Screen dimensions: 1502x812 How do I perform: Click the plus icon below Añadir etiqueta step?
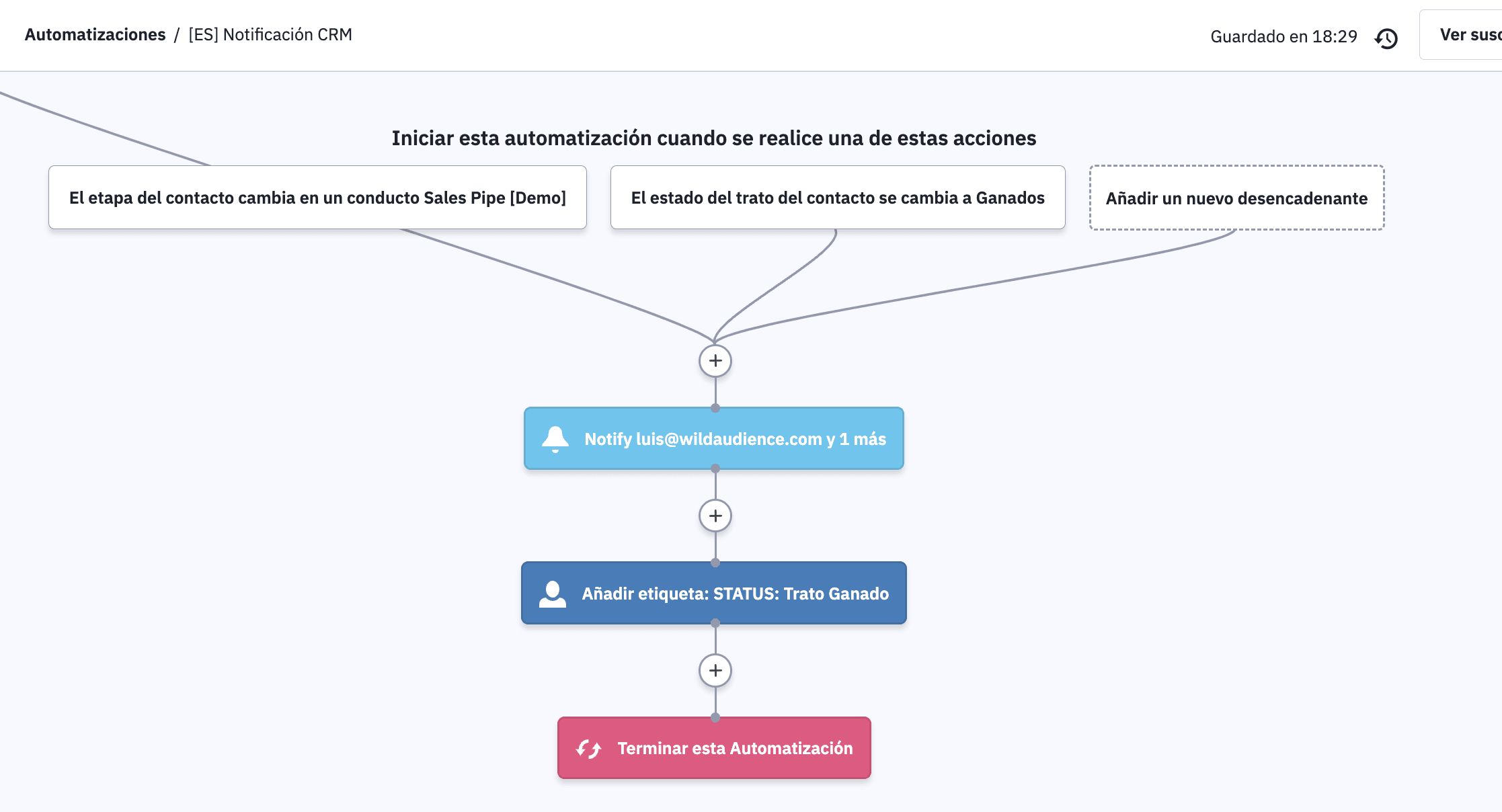point(715,670)
